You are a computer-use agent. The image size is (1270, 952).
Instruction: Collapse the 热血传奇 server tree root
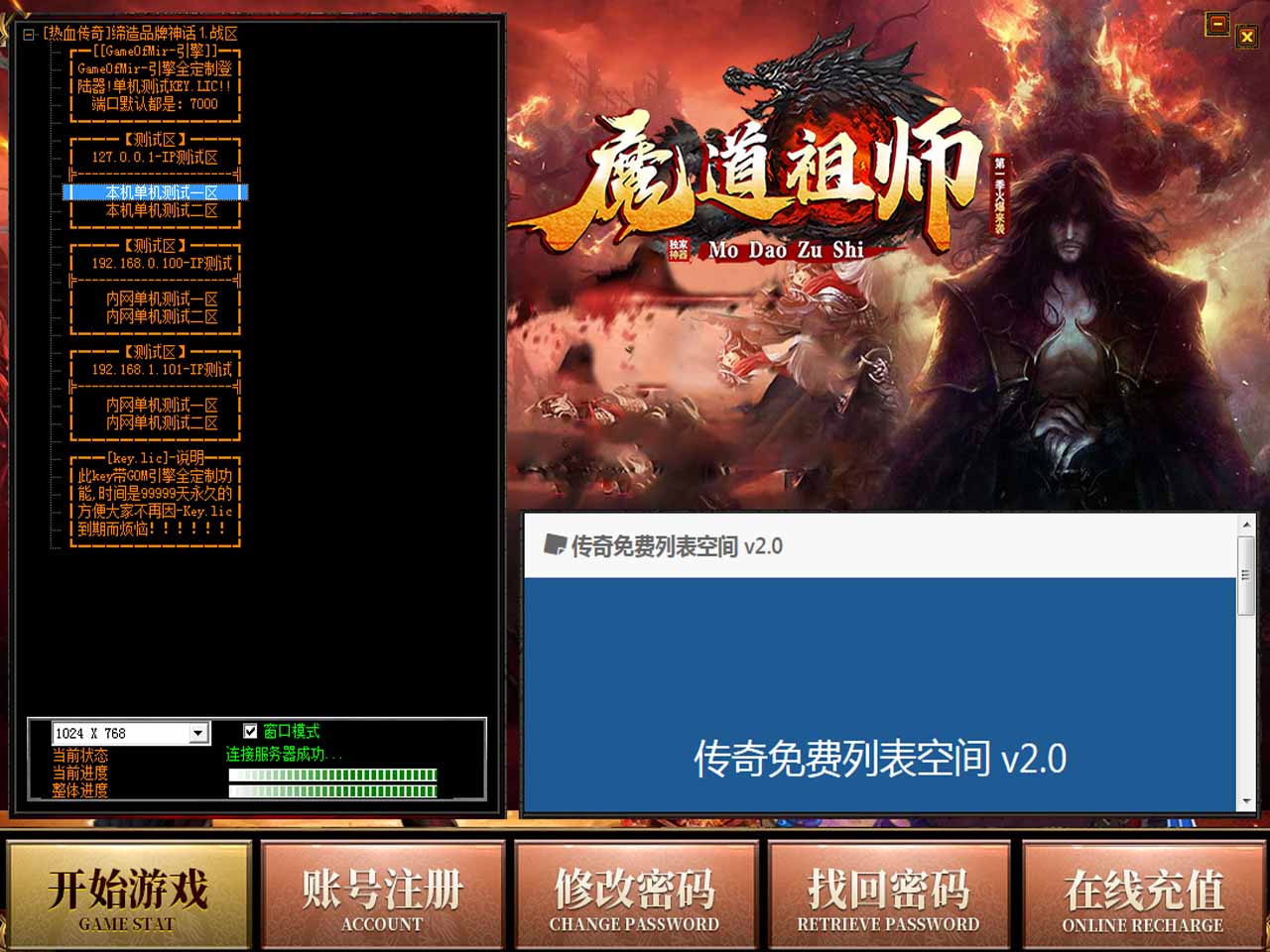29,34
